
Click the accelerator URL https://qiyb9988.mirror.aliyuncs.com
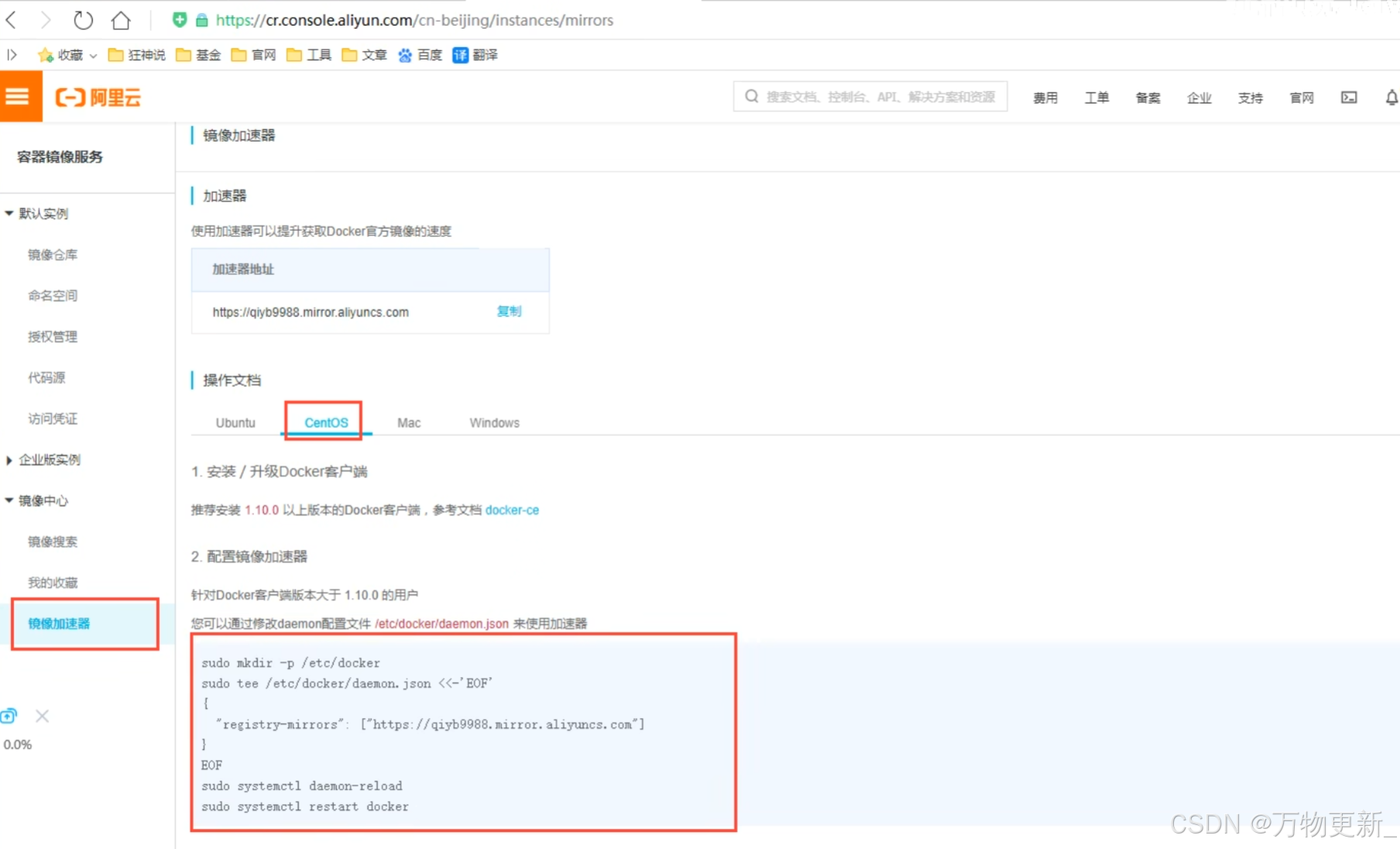tap(311, 312)
